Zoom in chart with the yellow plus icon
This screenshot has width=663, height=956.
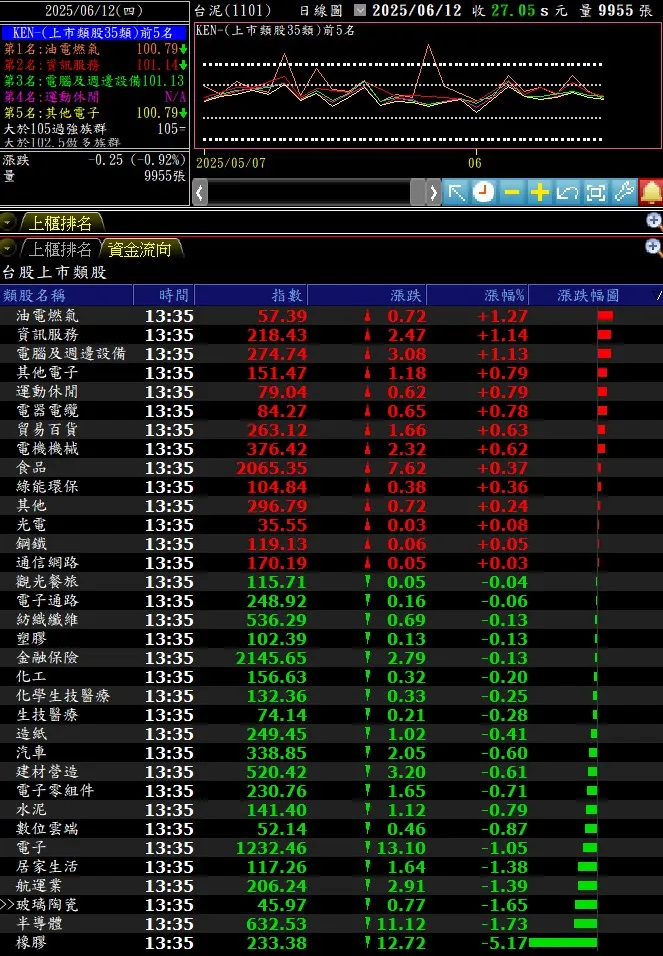pos(540,193)
